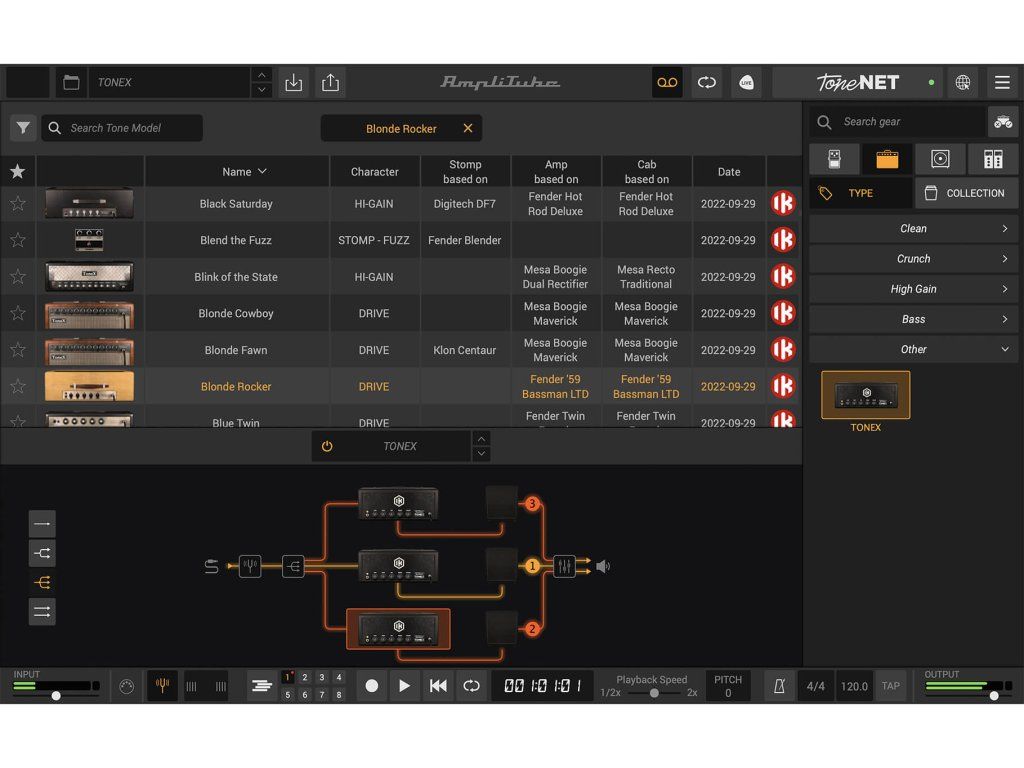Toggle favorite star for Blonde Cowboy
1024x768 pixels.
[x=17, y=313]
